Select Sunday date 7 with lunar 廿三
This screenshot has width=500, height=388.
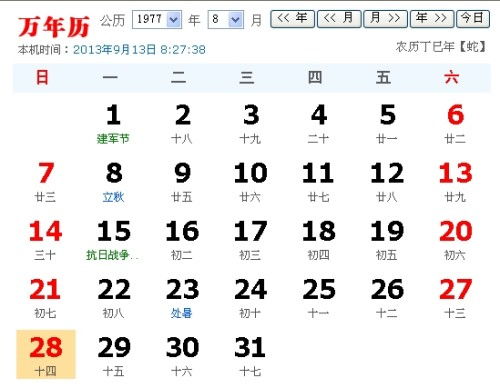pos(46,182)
